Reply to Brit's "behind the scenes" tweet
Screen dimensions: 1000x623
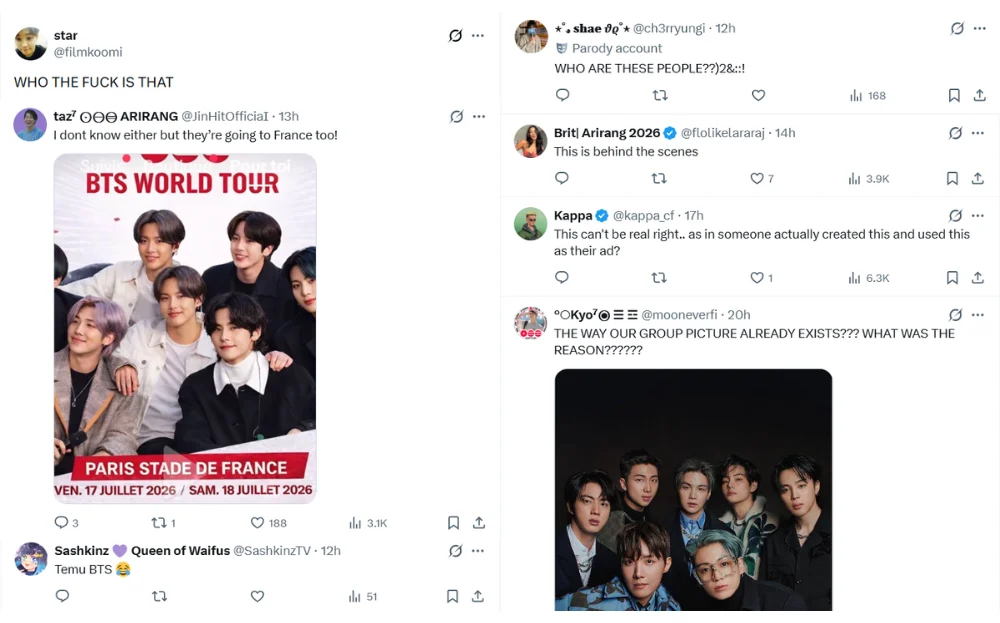(562, 178)
